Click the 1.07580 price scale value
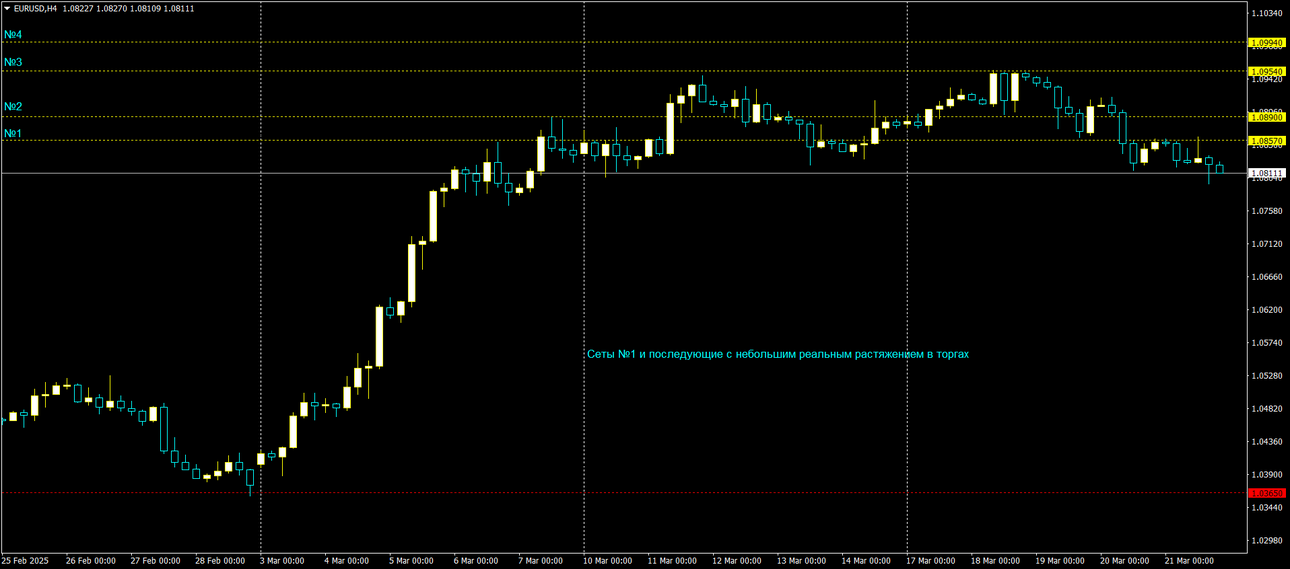 tap(1268, 211)
